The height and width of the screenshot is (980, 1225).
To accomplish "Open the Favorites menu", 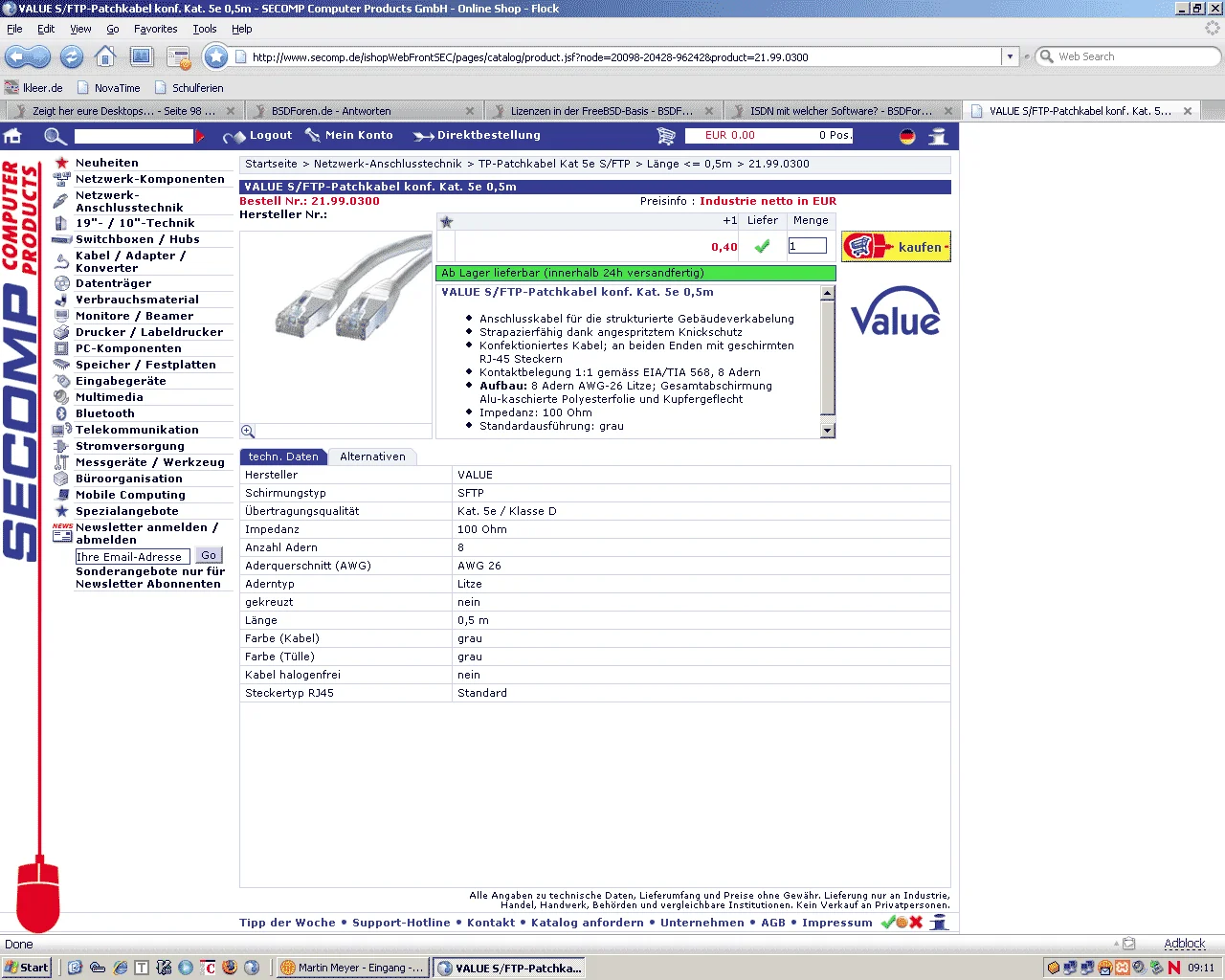I will (156, 29).
